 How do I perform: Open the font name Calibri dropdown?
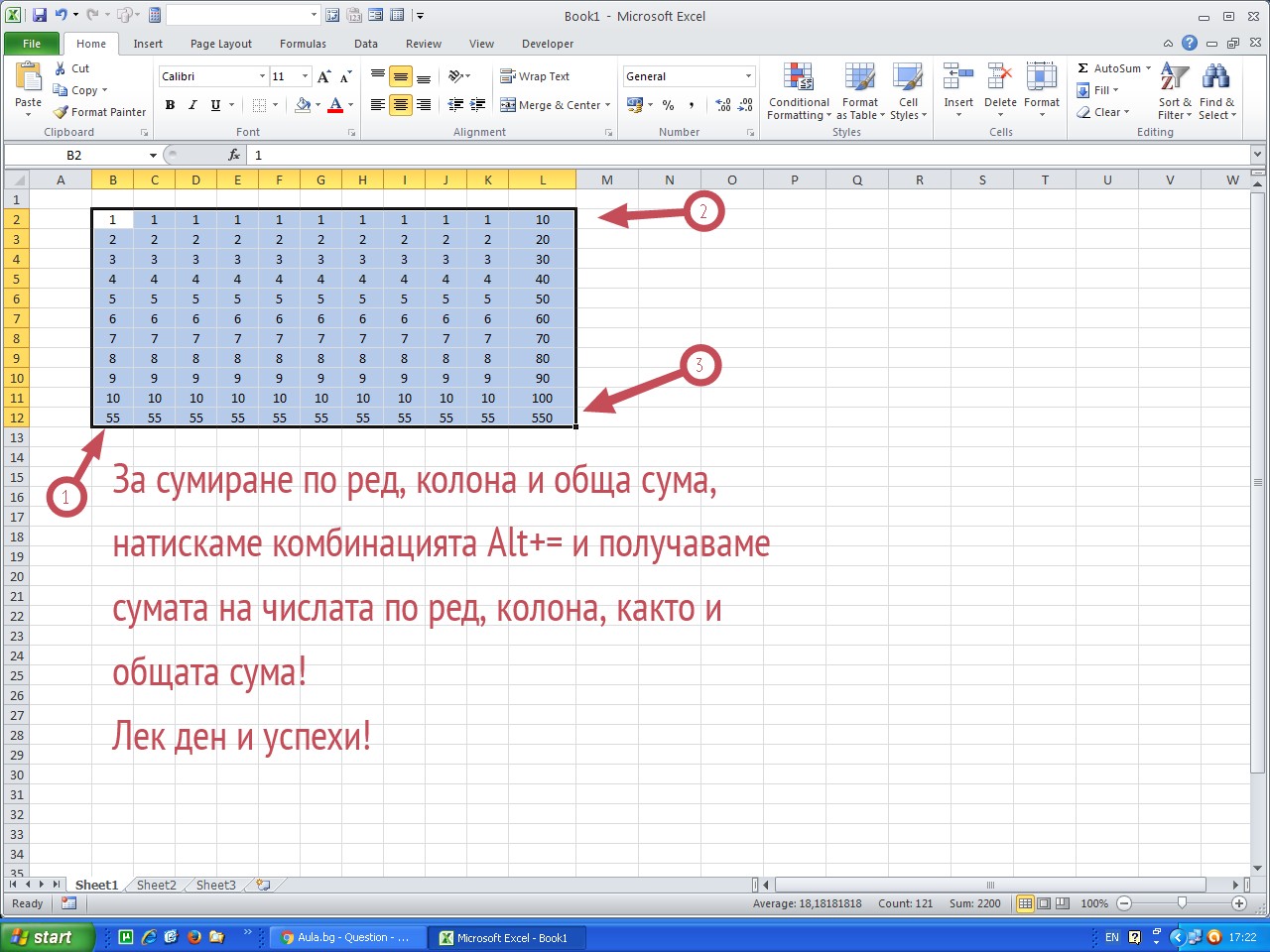(262, 76)
